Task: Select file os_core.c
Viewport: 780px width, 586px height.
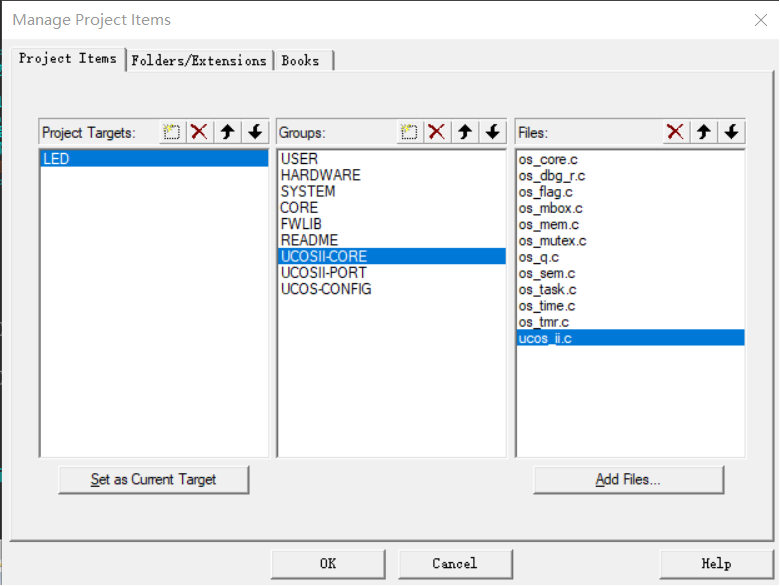Action: 630,160
